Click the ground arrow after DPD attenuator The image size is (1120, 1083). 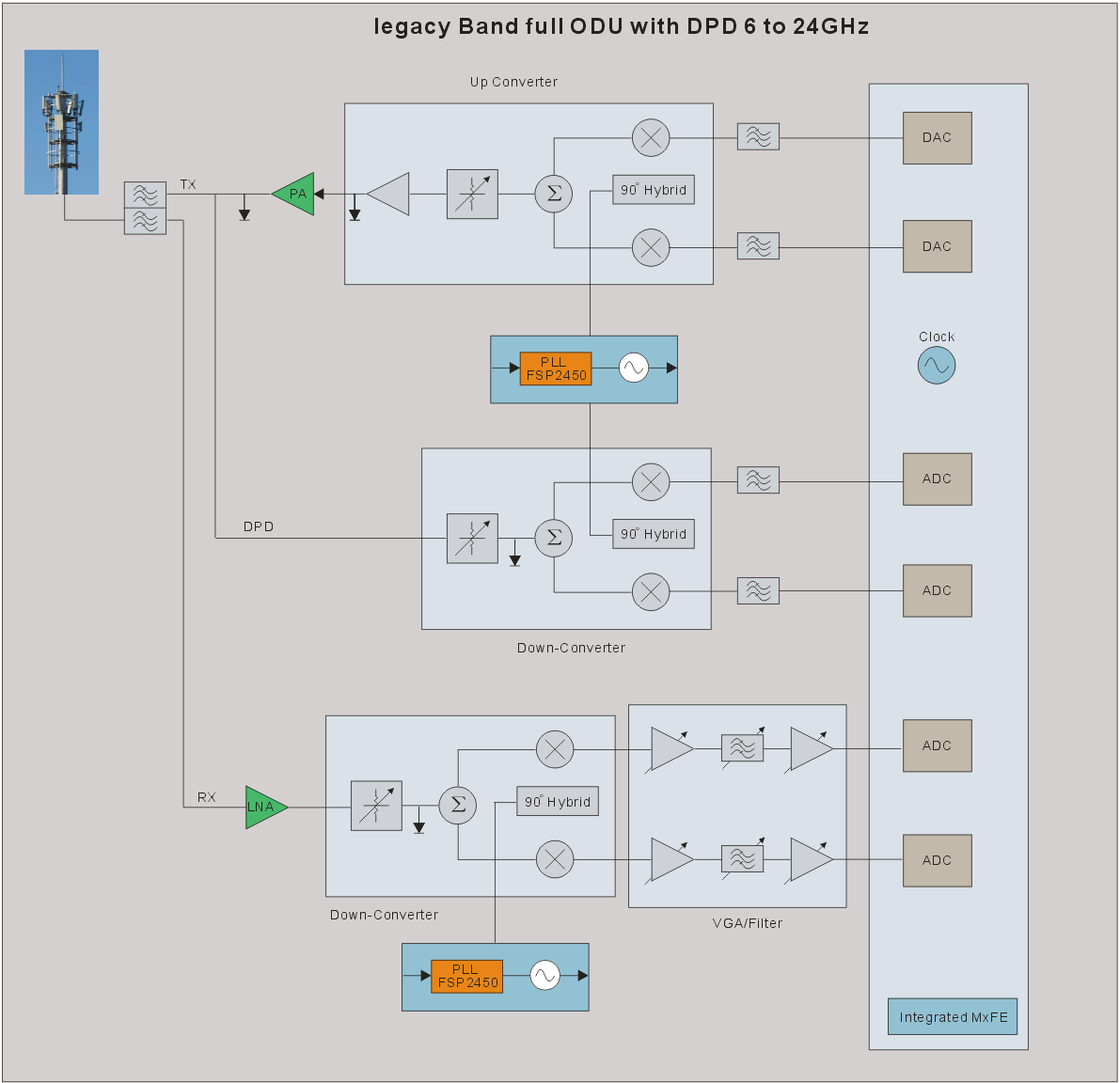click(515, 553)
